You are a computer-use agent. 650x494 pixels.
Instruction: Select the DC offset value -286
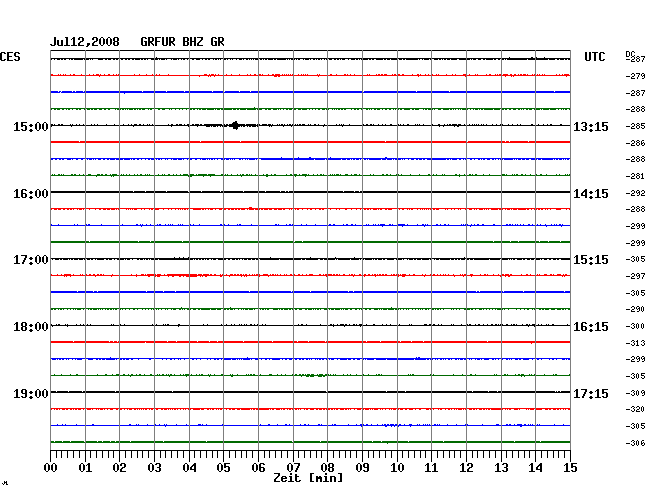(635, 143)
